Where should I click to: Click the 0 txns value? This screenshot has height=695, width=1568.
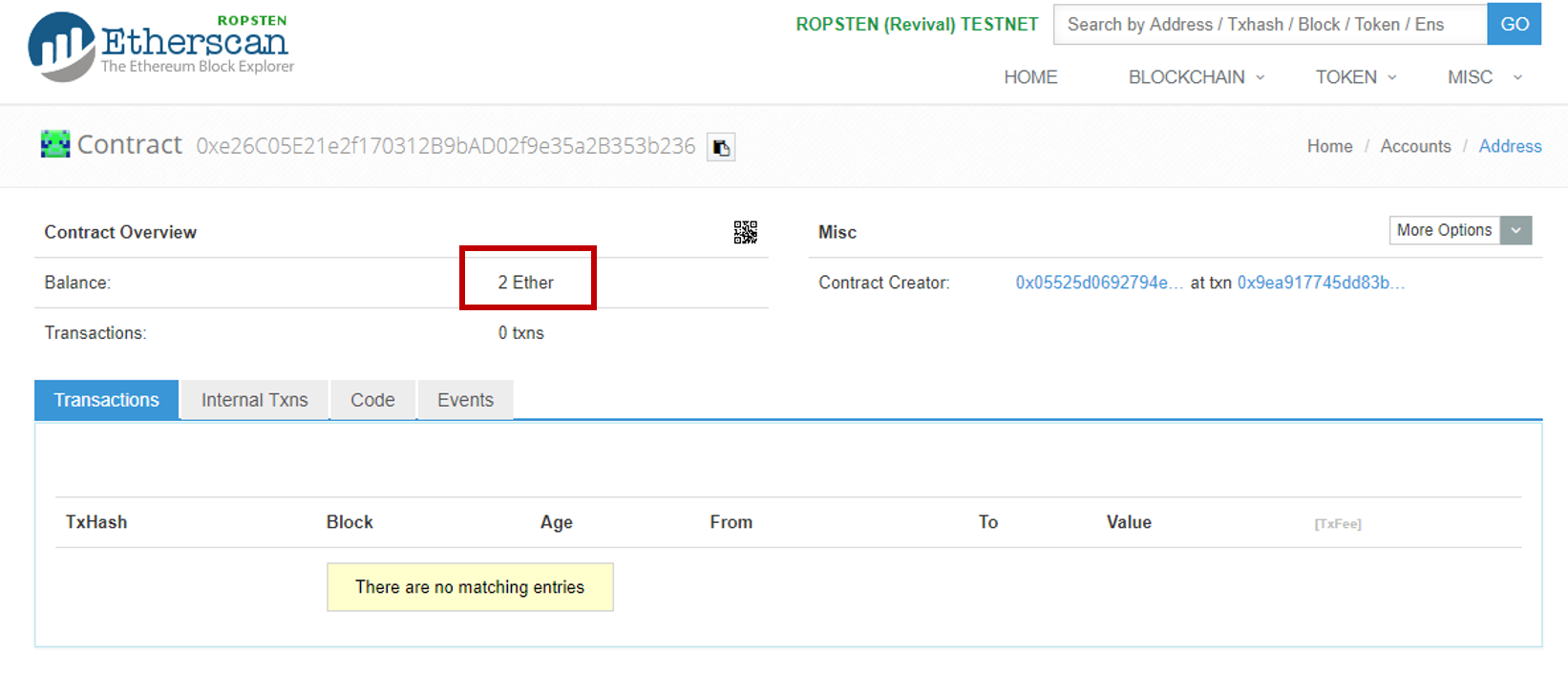click(x=520, y=333)
